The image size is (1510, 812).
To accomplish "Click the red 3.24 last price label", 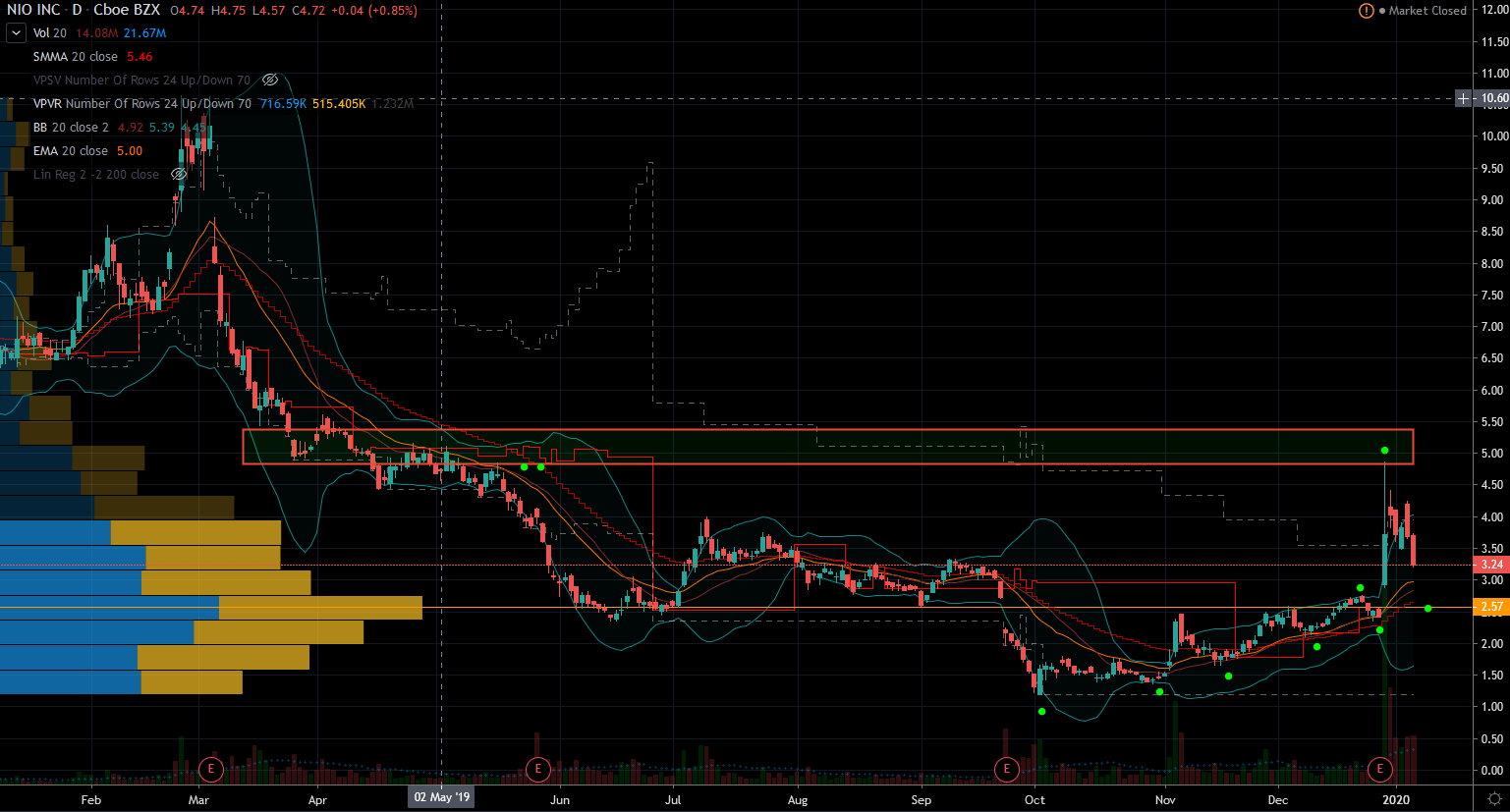I will pos(1491,565).
